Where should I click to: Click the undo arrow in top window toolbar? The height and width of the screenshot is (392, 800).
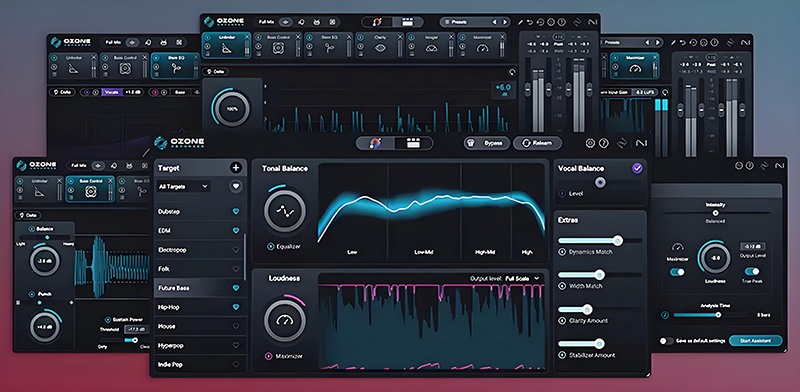[531, 22]
